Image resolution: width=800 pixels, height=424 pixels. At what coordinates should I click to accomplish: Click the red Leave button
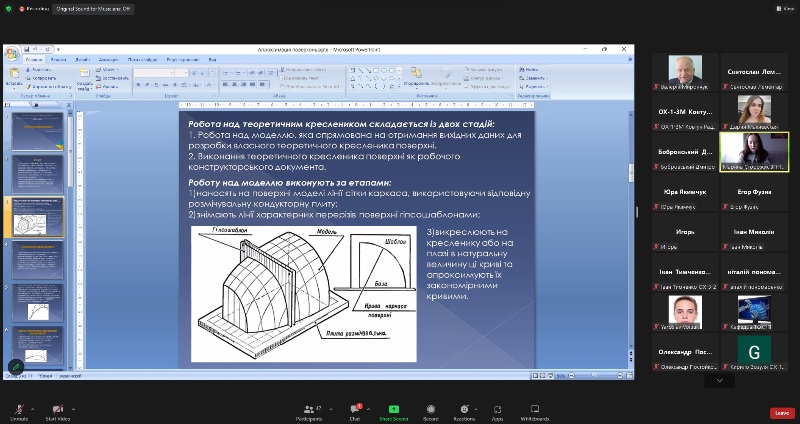click(781, 412)
